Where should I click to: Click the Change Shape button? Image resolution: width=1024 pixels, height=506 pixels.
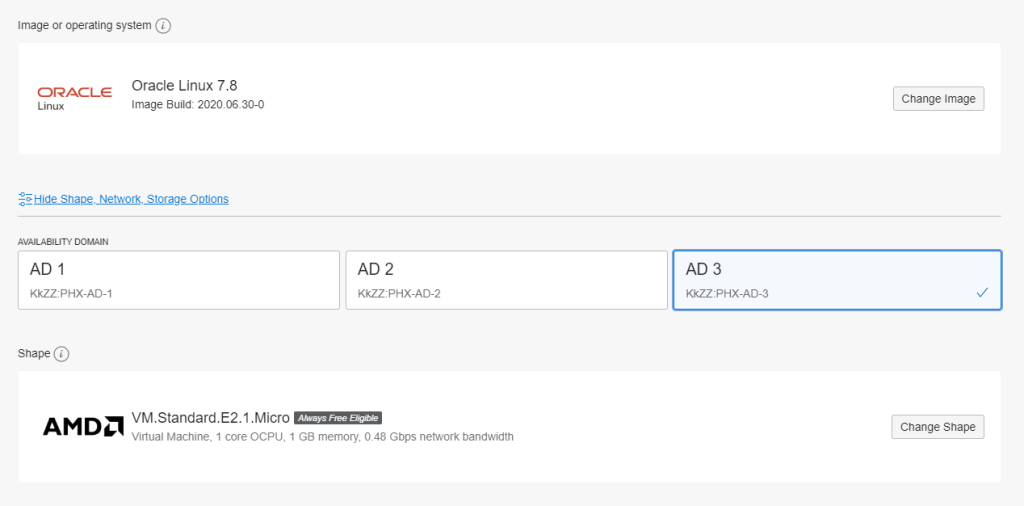tap(938, 427)
